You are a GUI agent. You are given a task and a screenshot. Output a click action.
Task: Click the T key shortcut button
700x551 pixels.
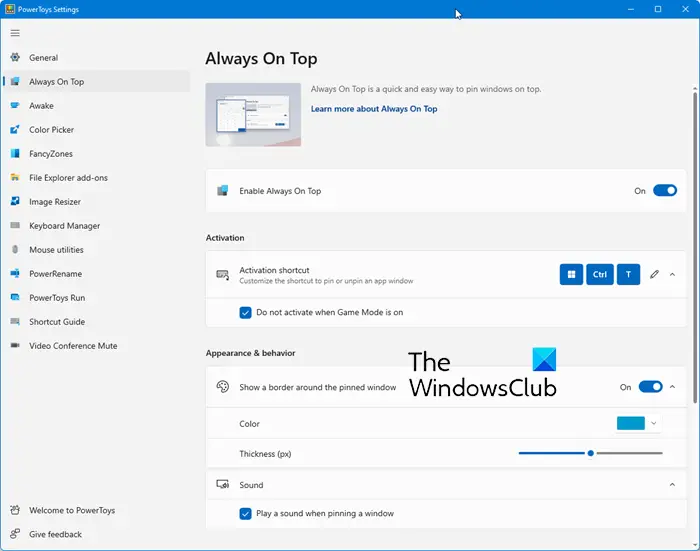coord(628,274)
